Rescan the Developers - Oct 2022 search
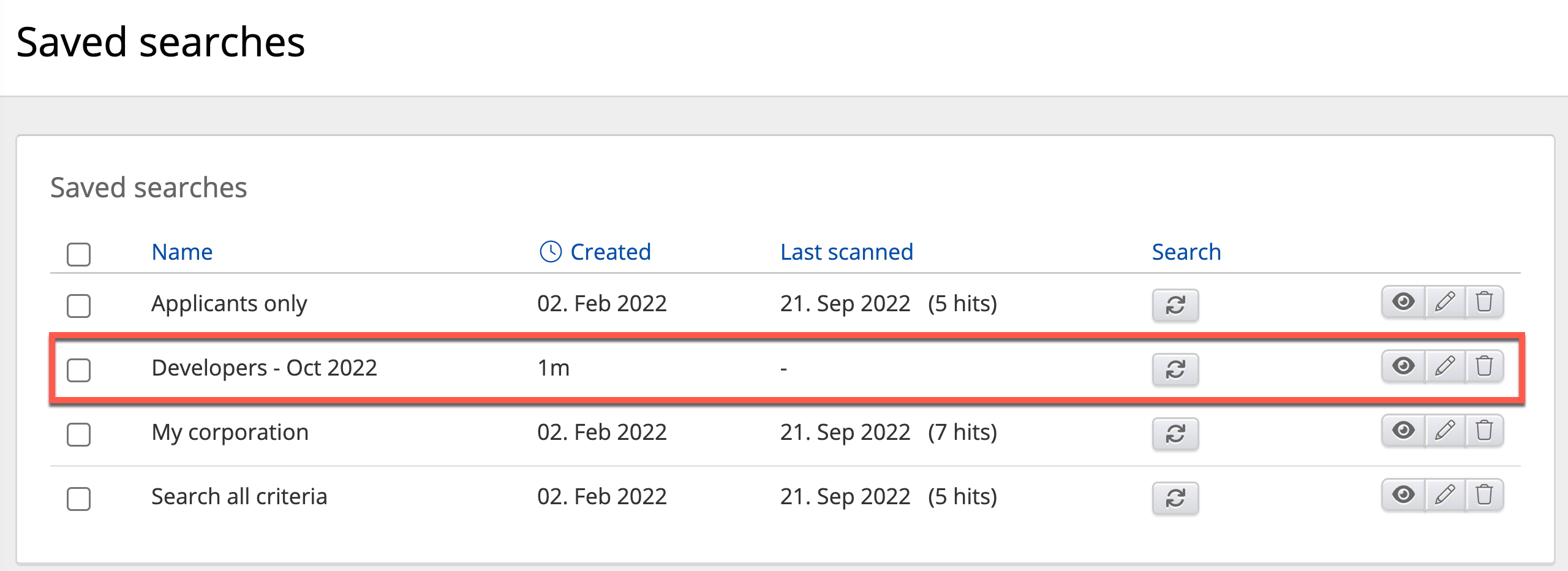1568x571 pixels. coord(1175,369)
